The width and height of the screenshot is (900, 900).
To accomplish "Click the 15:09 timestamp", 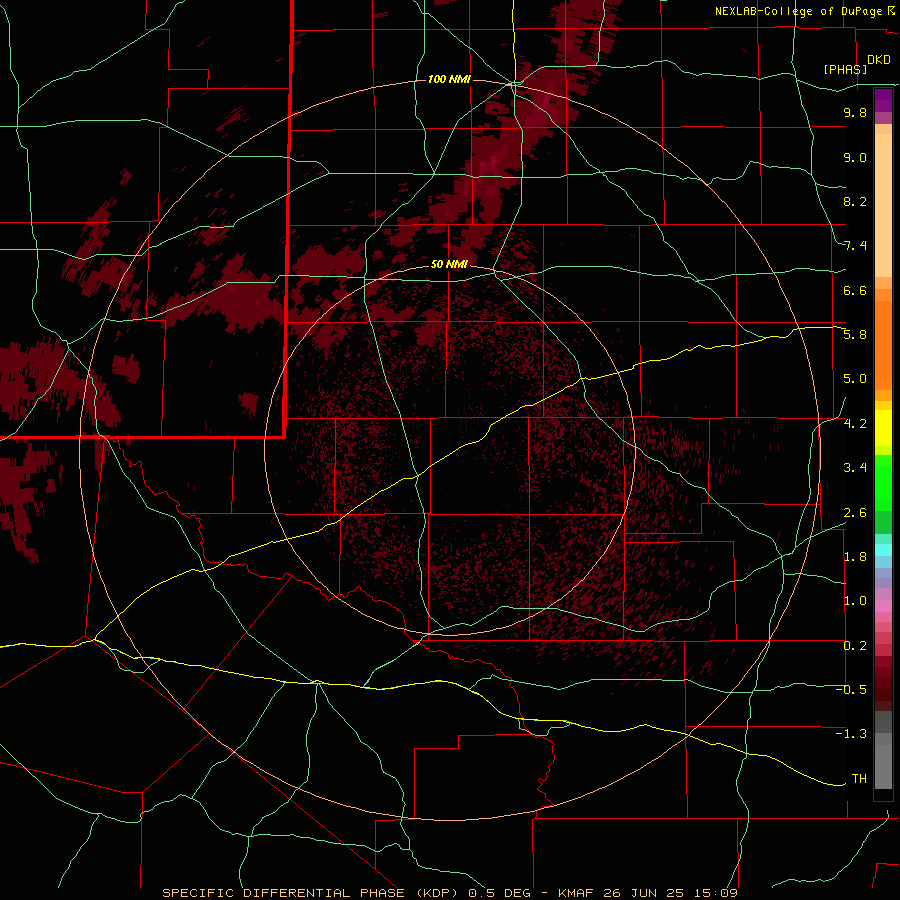I will click(715, 893).
